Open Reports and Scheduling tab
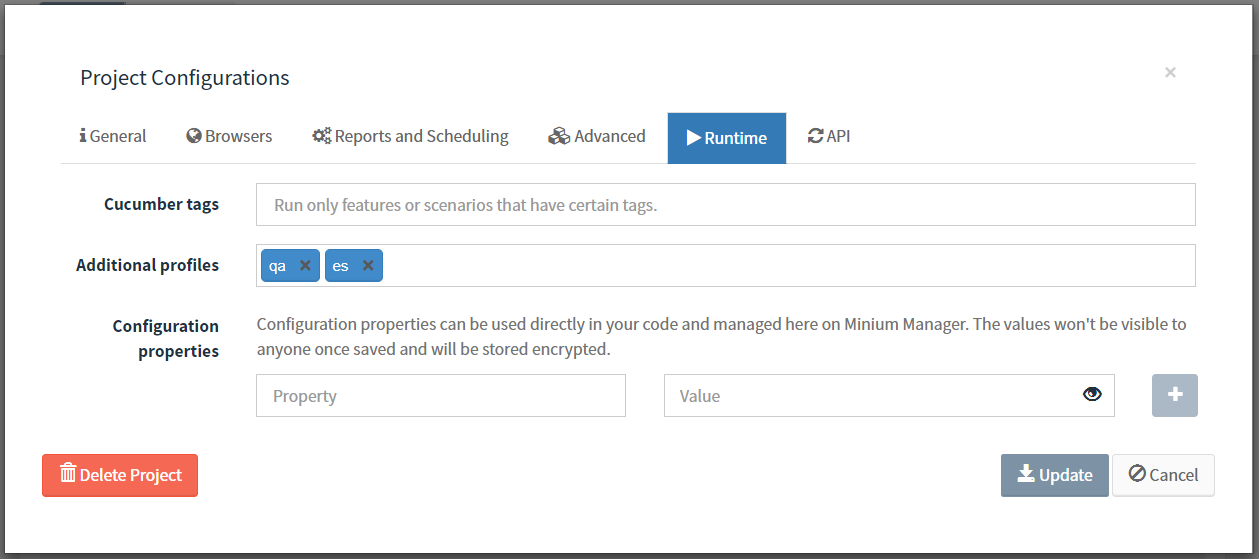This screenshot has height=559, width=1259. pos(410,137)
